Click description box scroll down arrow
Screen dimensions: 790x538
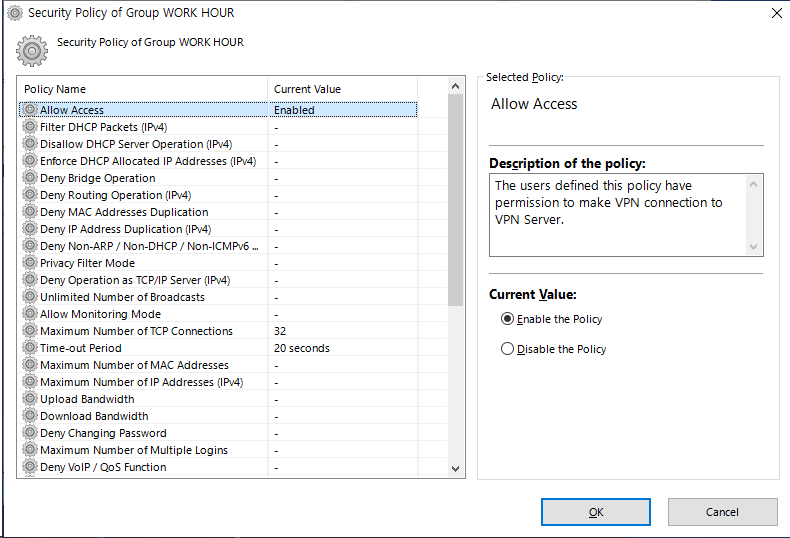(753, 247)
